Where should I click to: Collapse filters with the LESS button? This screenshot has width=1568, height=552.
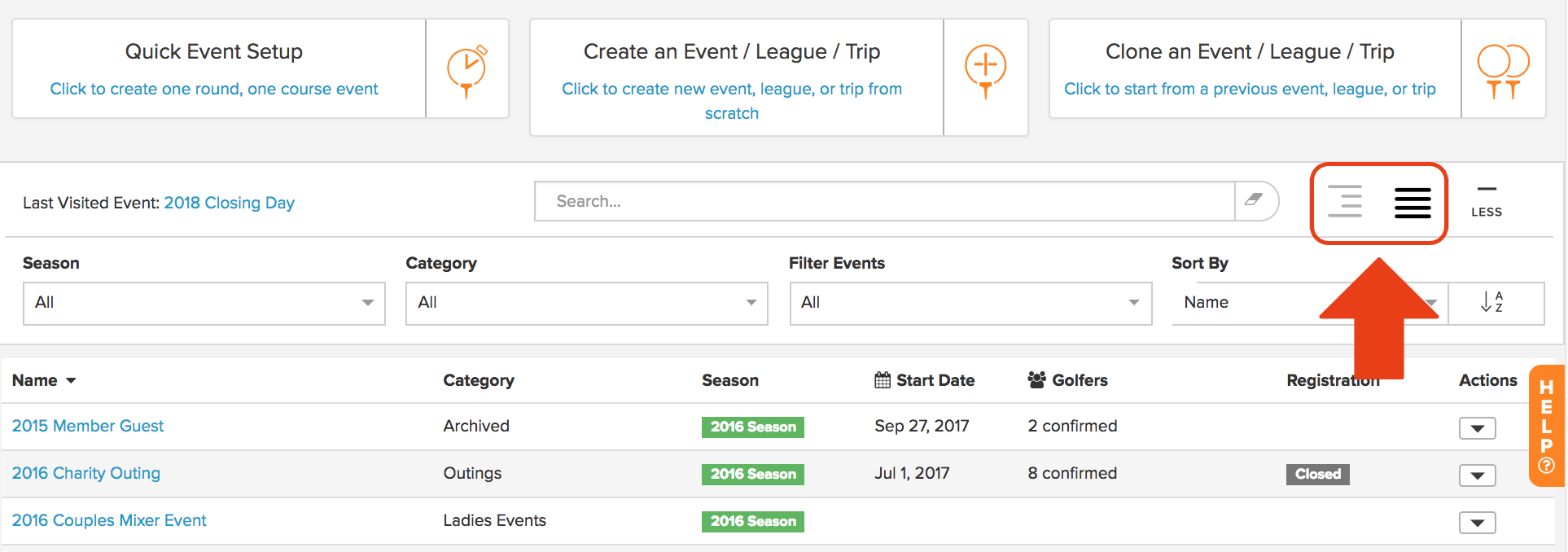[x=1487, y=202]
